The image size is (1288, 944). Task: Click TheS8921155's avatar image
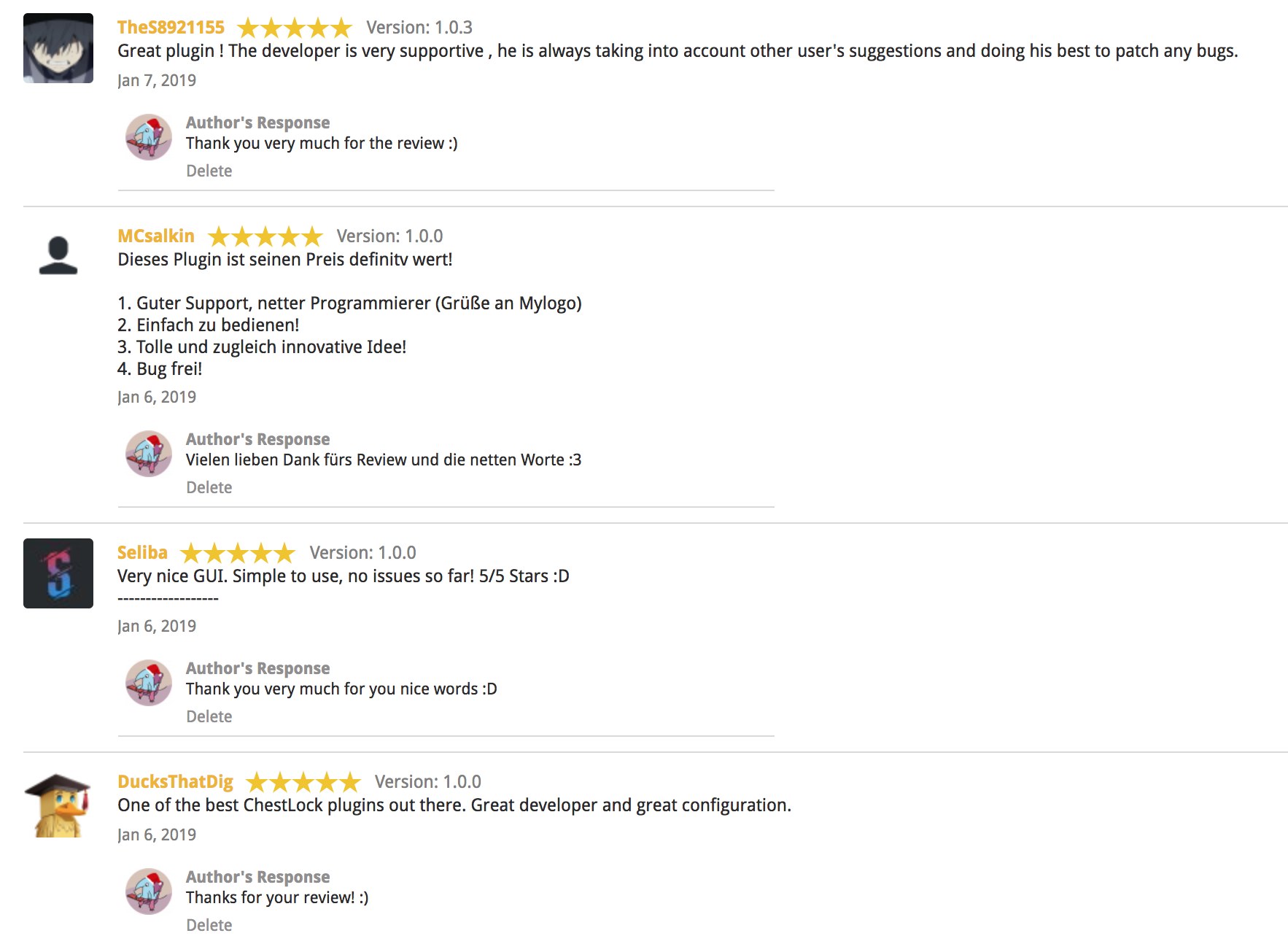click(58, 48)
